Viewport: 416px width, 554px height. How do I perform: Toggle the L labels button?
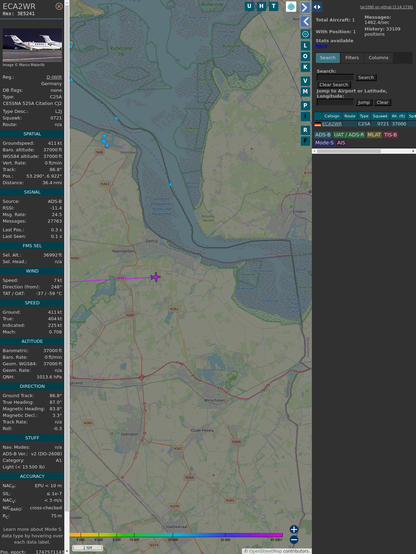tap(305, 46)
